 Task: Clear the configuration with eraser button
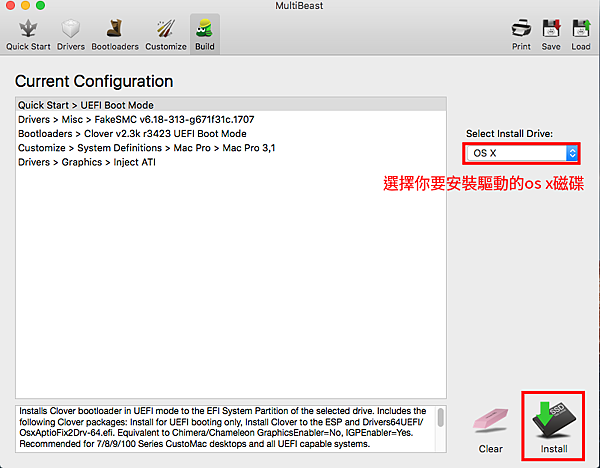click(x=491, y=430)
